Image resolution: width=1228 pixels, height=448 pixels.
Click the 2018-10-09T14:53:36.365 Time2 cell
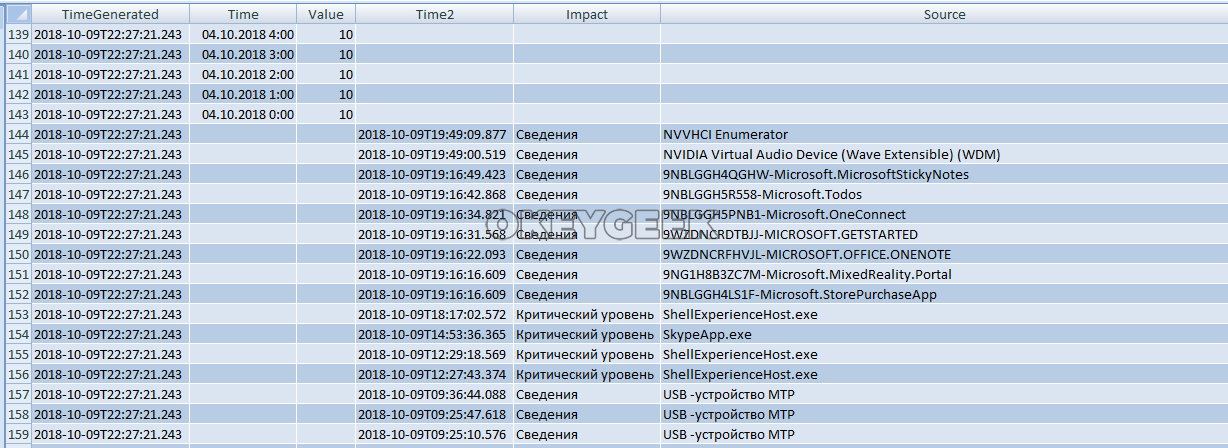(432, 334)
